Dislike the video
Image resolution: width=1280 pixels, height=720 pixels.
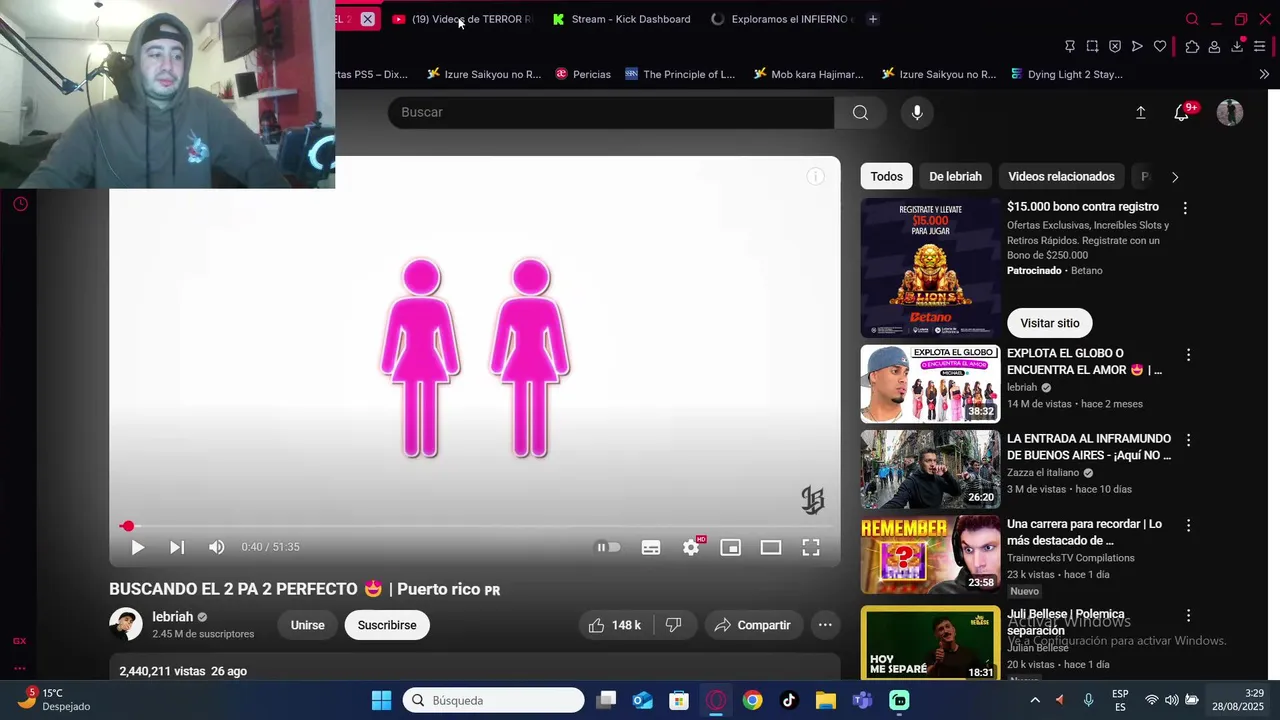tap(673, 625)
